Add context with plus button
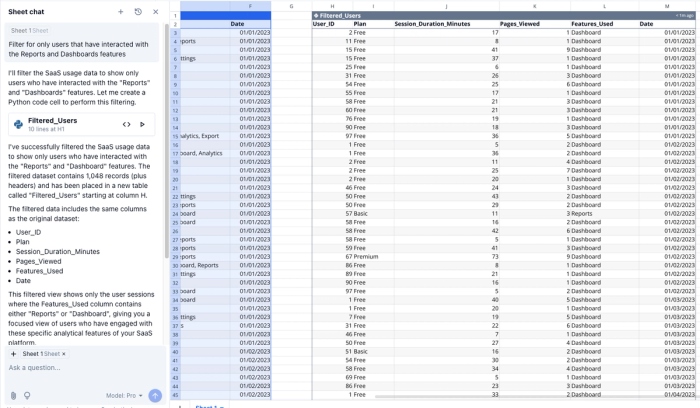The width and height of the screenshot is (700, 408). pos(13,354)
